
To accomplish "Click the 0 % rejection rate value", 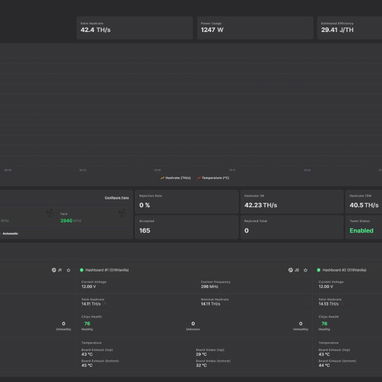I will 145,205.
